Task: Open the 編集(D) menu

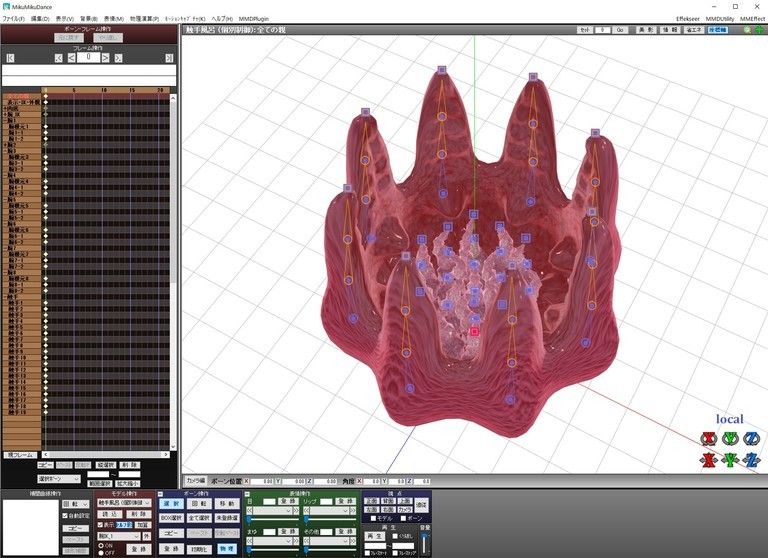Action: 40,19
